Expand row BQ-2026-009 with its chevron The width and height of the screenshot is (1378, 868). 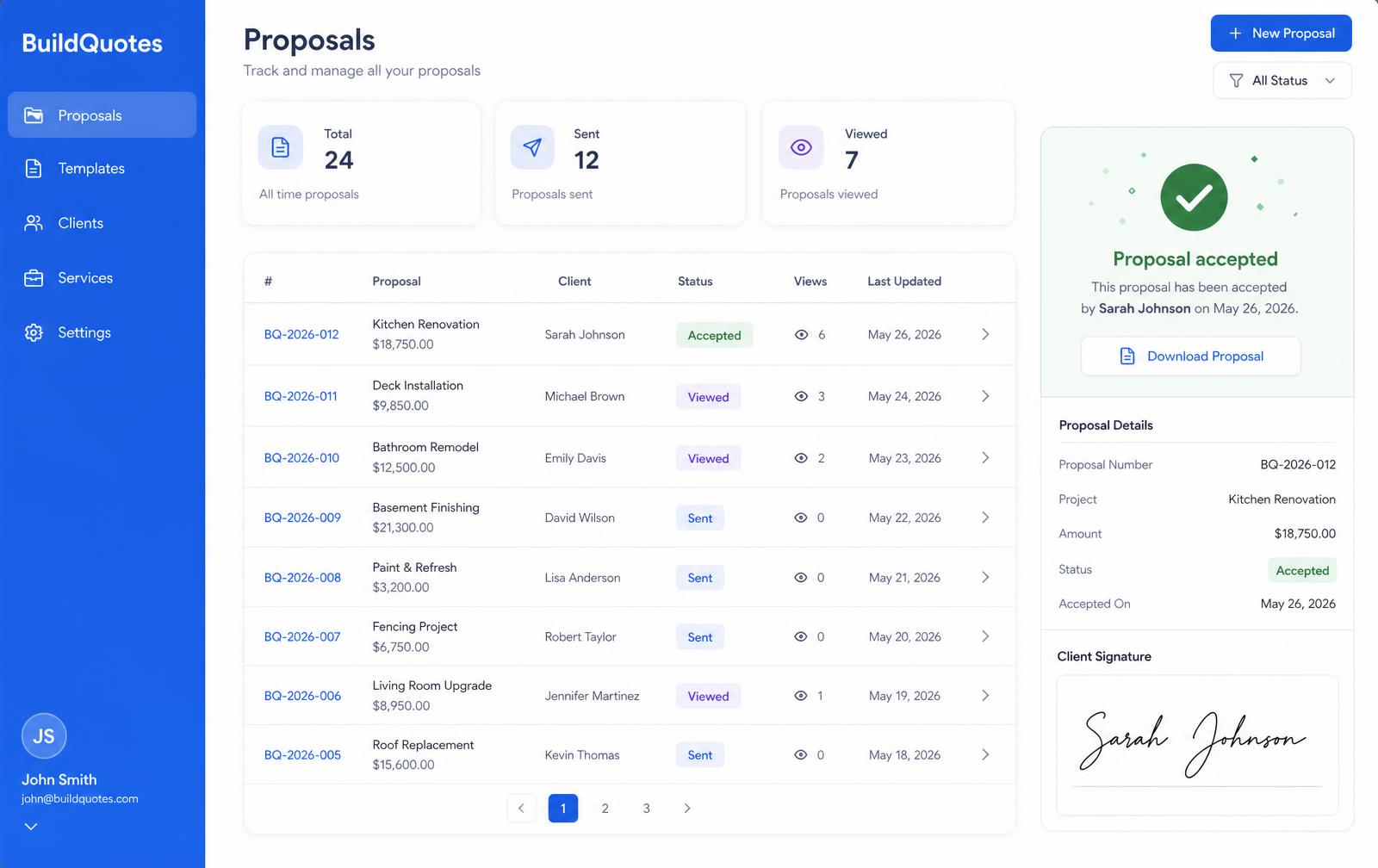tap(985, 518)
